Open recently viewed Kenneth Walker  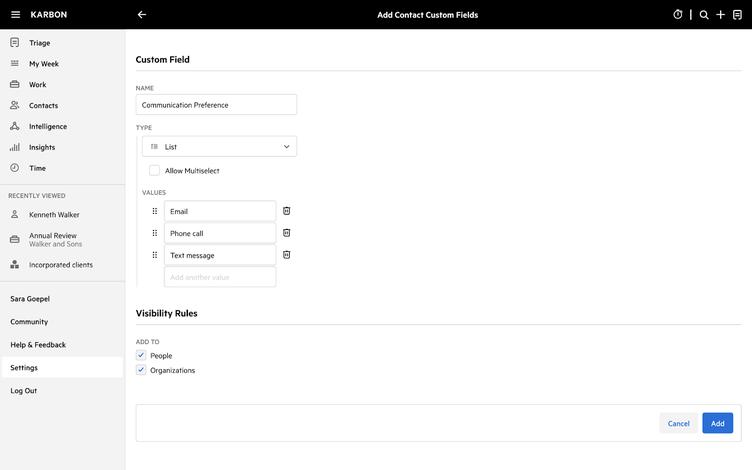click(54, 215)
